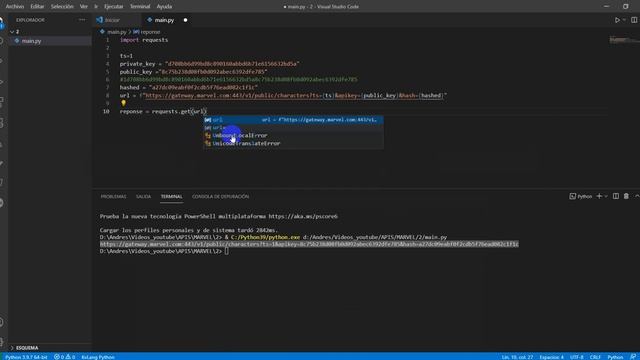The width and height of the screenshot is (640, 360).
Task: Click the private_key string on line 4
Action: pyautogui.click(x=232, y=64)
